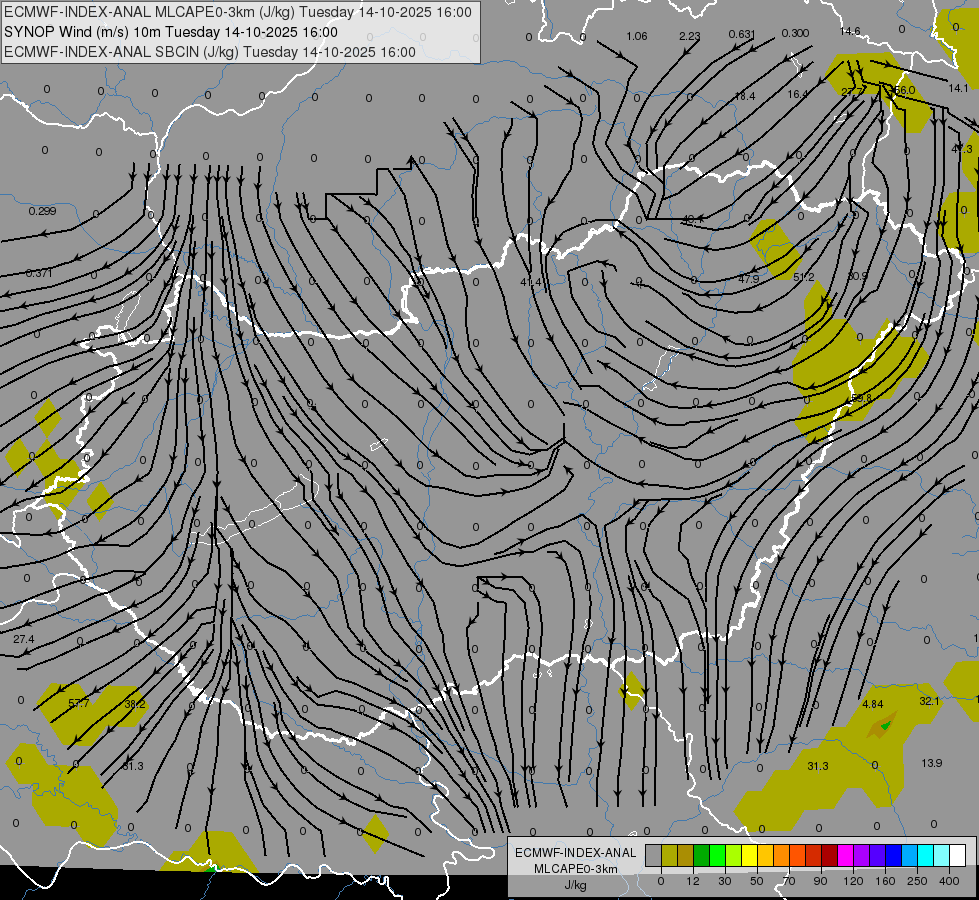Click the pure blue legend swatch right of the 160 tick
The width and height of the screenshot is (979, 900).
(x=893, y=856)
